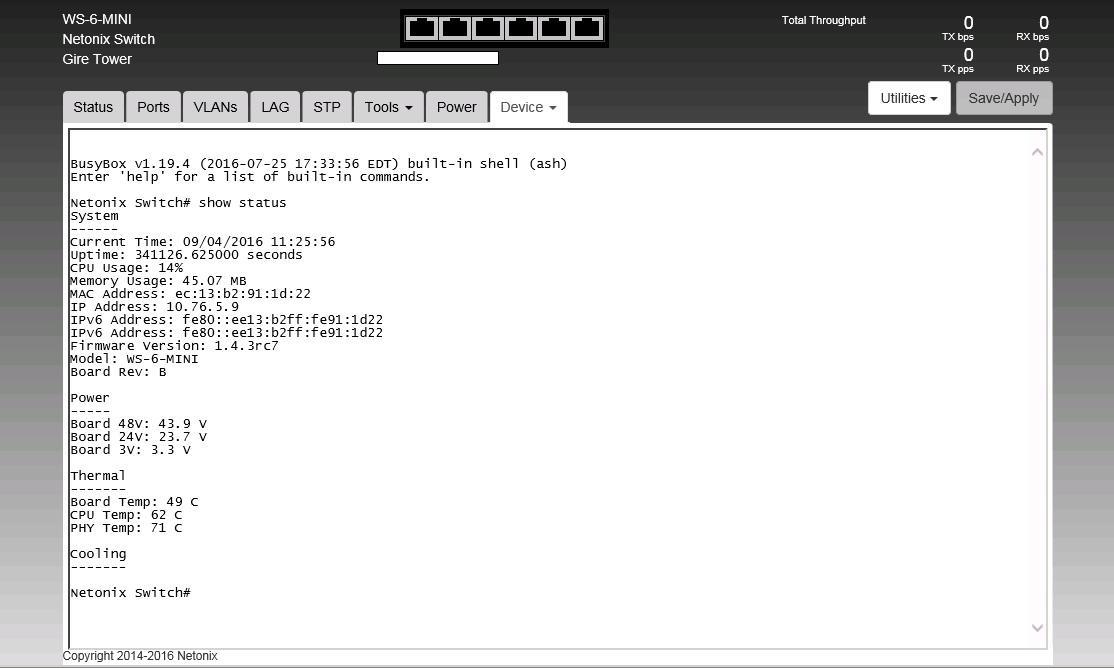The image size is (1114, 668).
Task: Click the fifth port icon in switch diagram
Action: [x=554, y=28]
